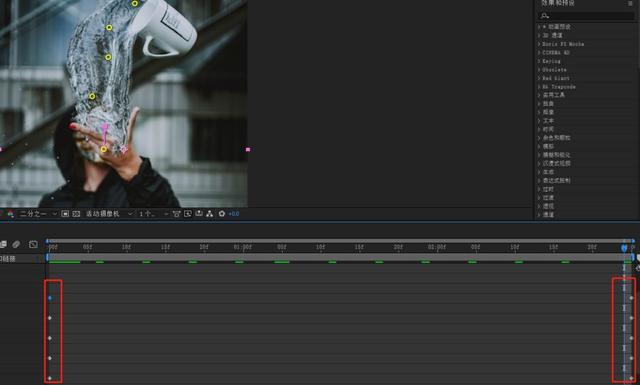Reset exposure with the aperture icon

pos(222,214)
